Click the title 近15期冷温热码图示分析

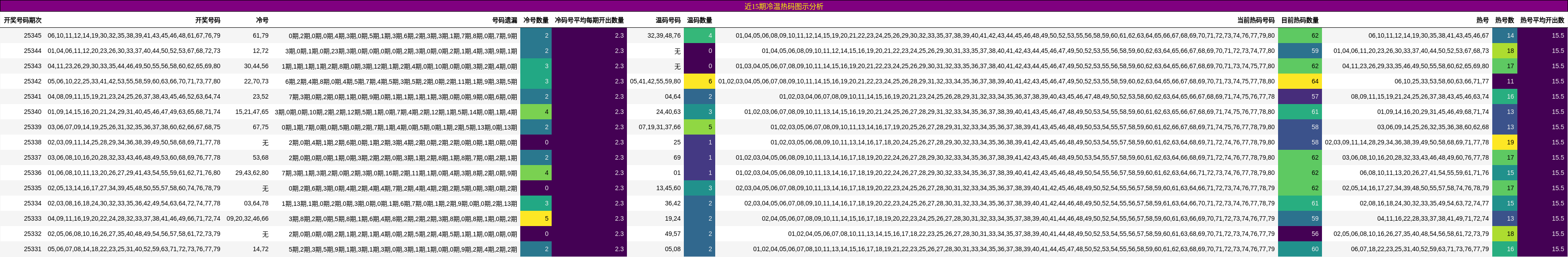point(783,6)
